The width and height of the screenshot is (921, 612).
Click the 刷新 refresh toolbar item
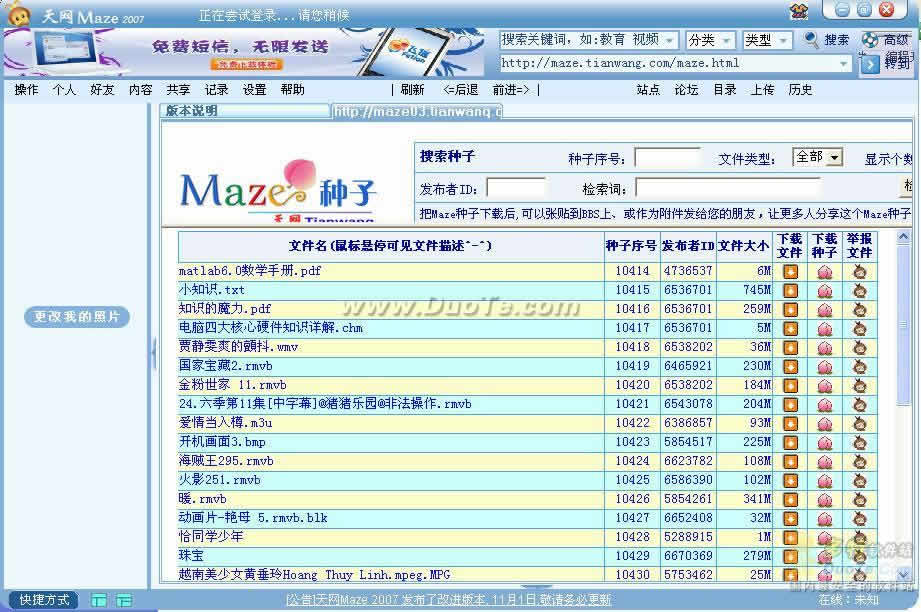(x=412, y=90)
